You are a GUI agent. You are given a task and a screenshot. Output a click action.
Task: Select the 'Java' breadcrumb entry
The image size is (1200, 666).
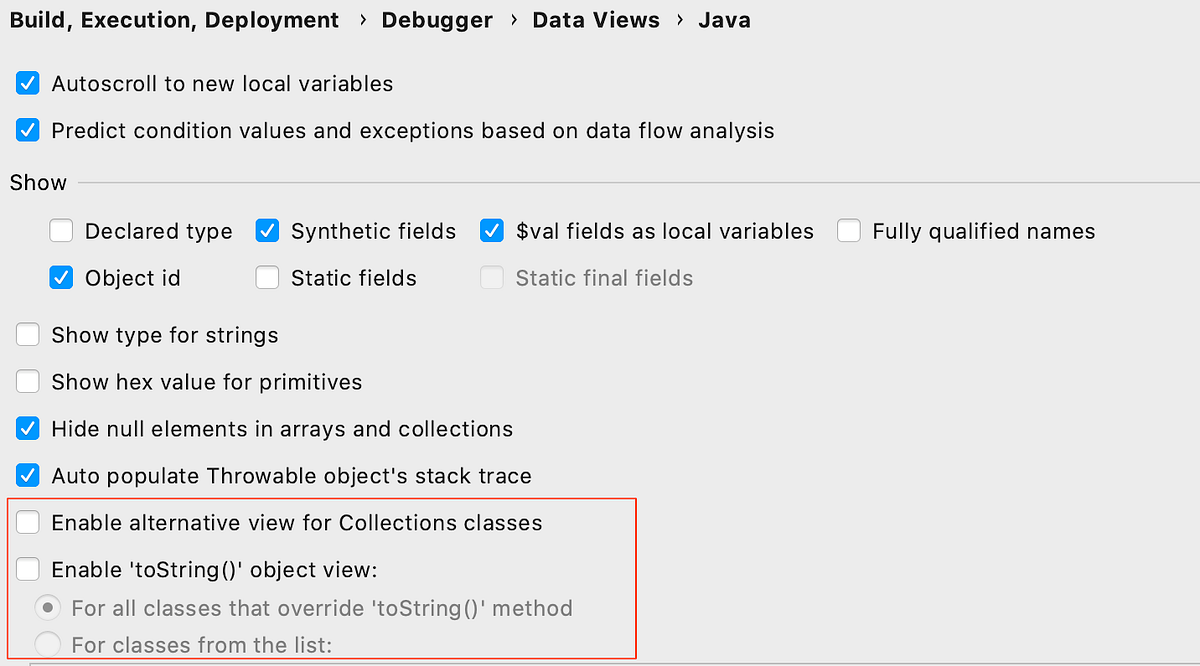pyautogui.click(x=724, y=19)
